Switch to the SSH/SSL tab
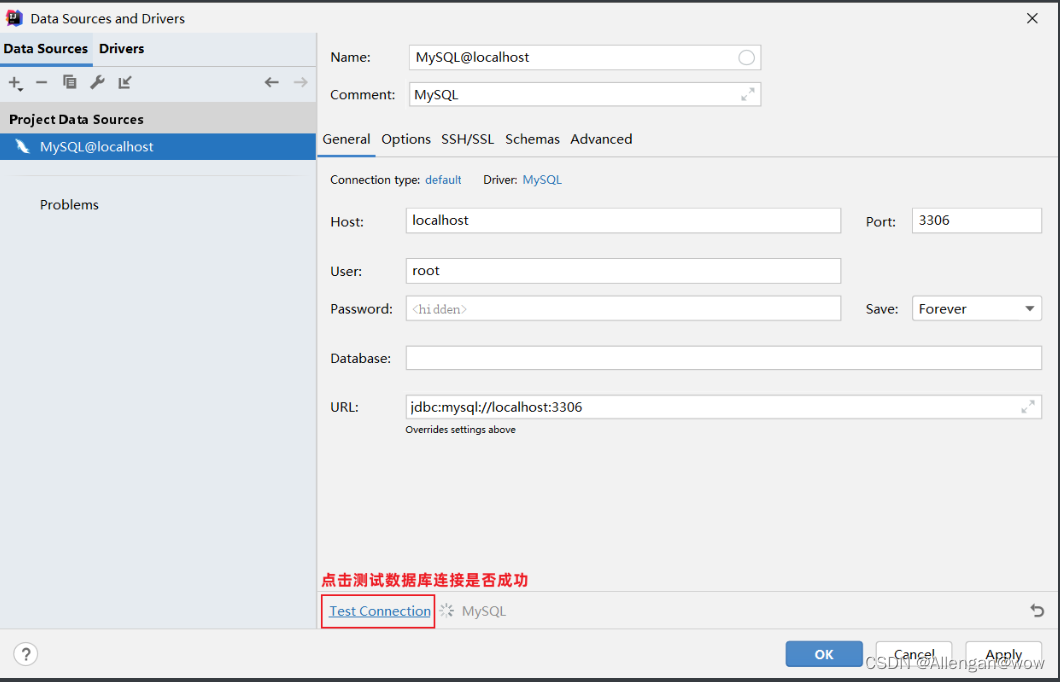1060x682 pixels. (468, 139)
